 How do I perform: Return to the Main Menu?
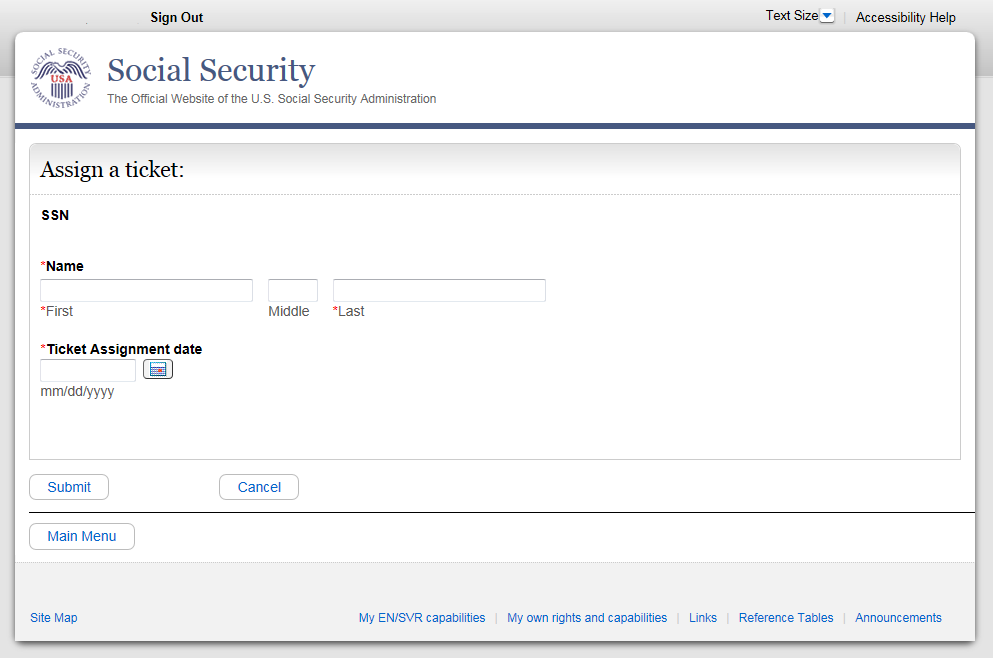pos(82,536)
